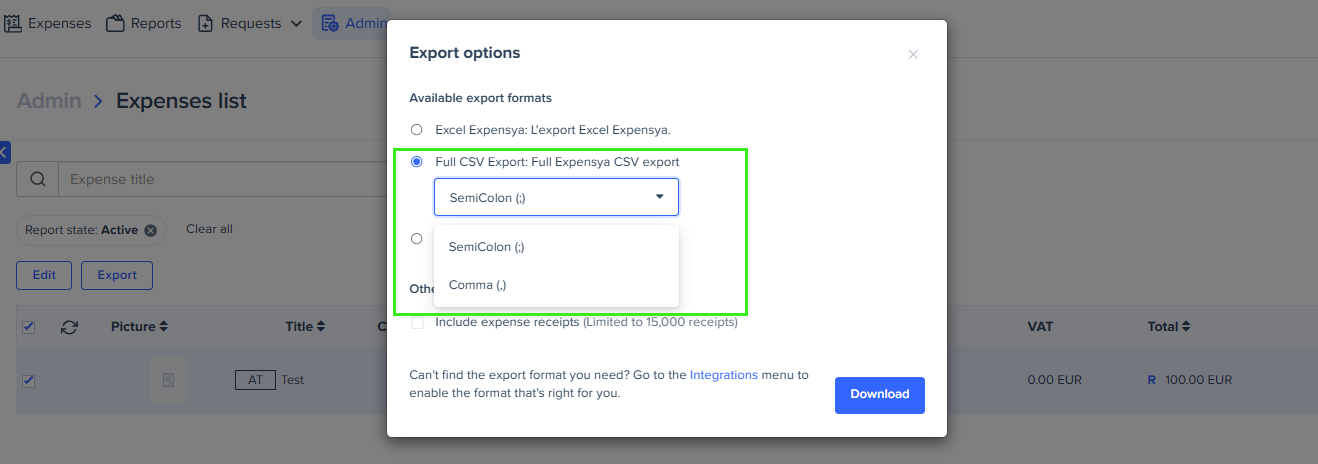Expand the Requests menu chevron
The height and width of the screenshot is (464, 1318).
pos(296,23)
